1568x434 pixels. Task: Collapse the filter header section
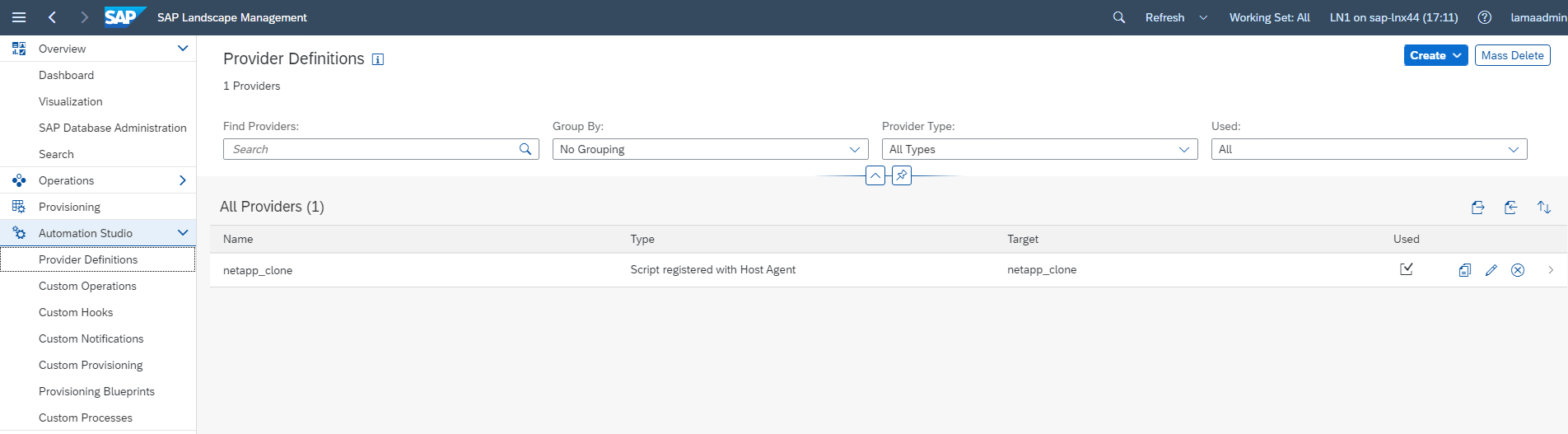coord(875,175)
